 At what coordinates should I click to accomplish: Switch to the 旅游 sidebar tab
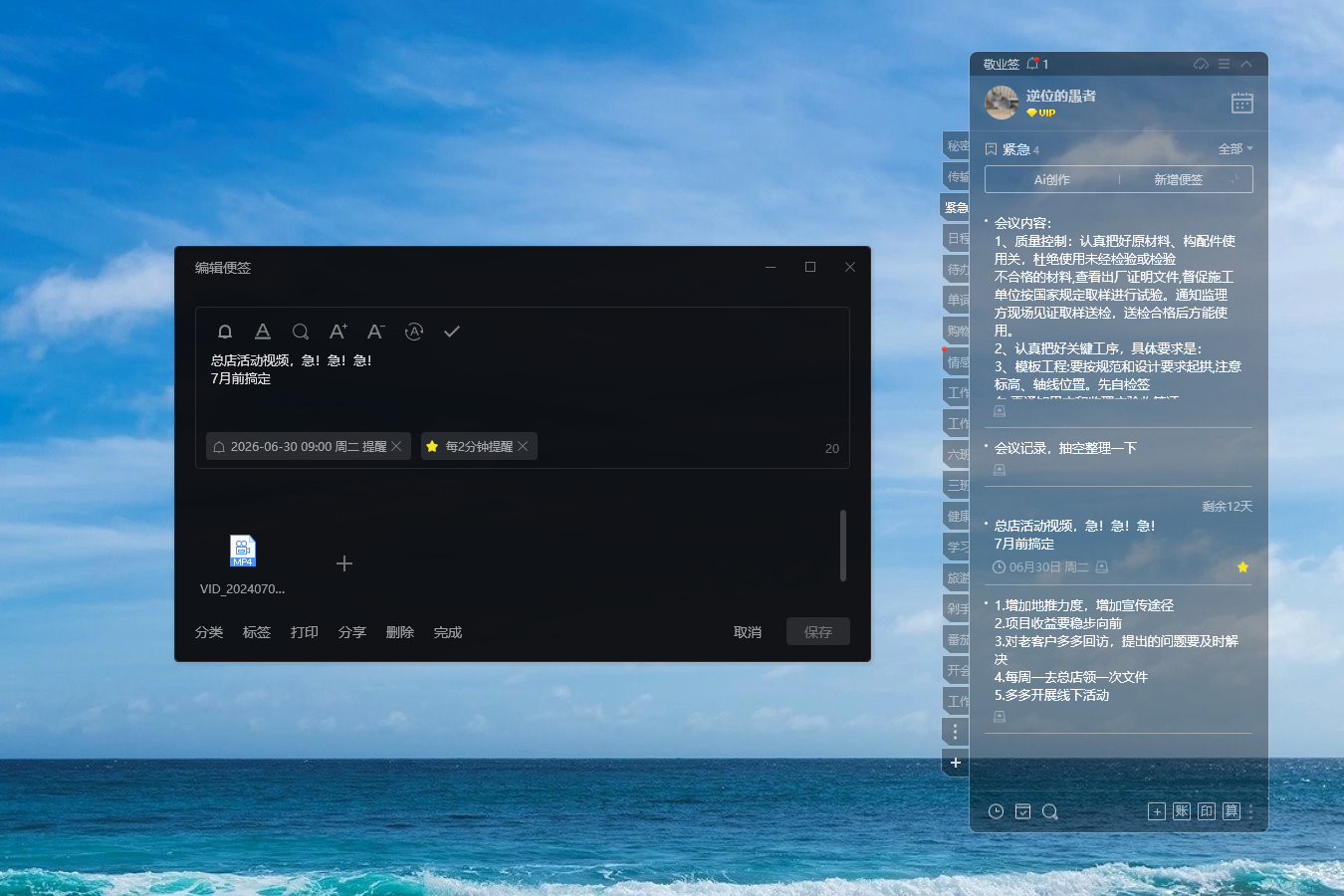tap(957, 577)
